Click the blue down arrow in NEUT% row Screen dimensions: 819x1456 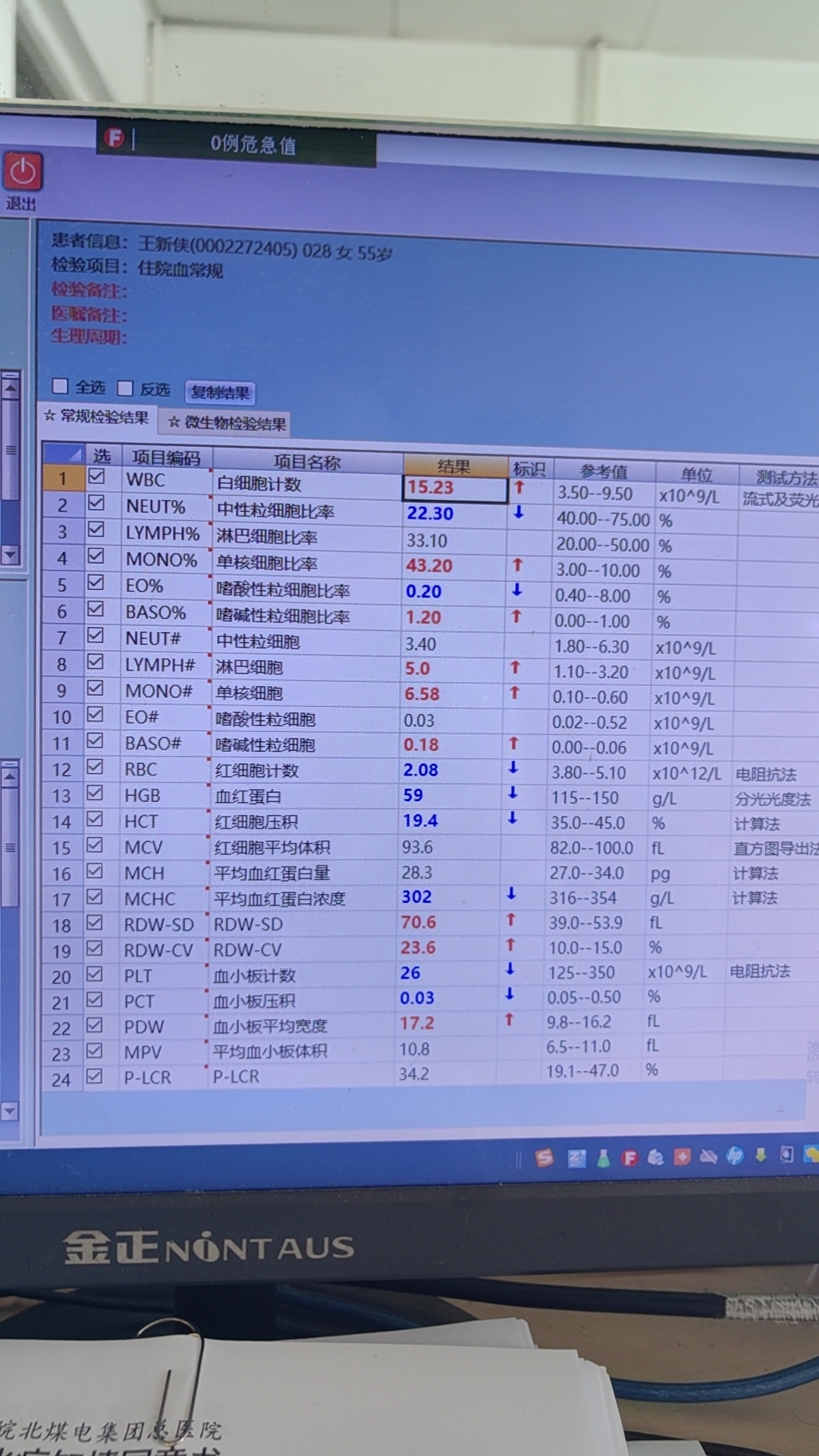(519, 512)
